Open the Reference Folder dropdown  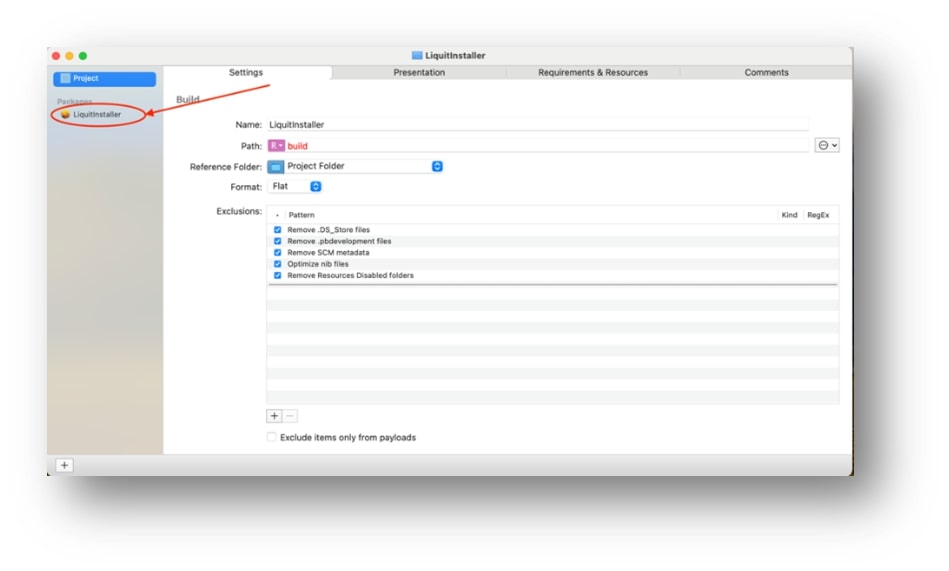437,167
